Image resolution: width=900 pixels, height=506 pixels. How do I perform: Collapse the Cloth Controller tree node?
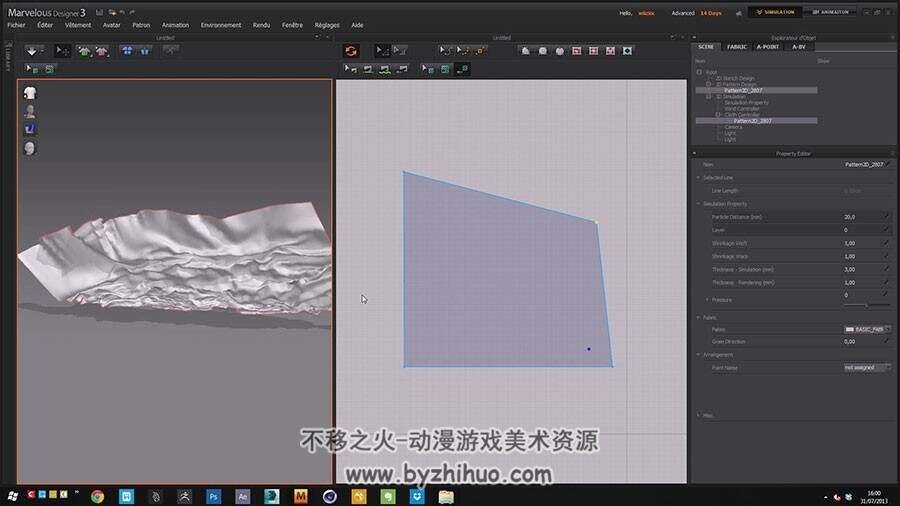(717, 115)
